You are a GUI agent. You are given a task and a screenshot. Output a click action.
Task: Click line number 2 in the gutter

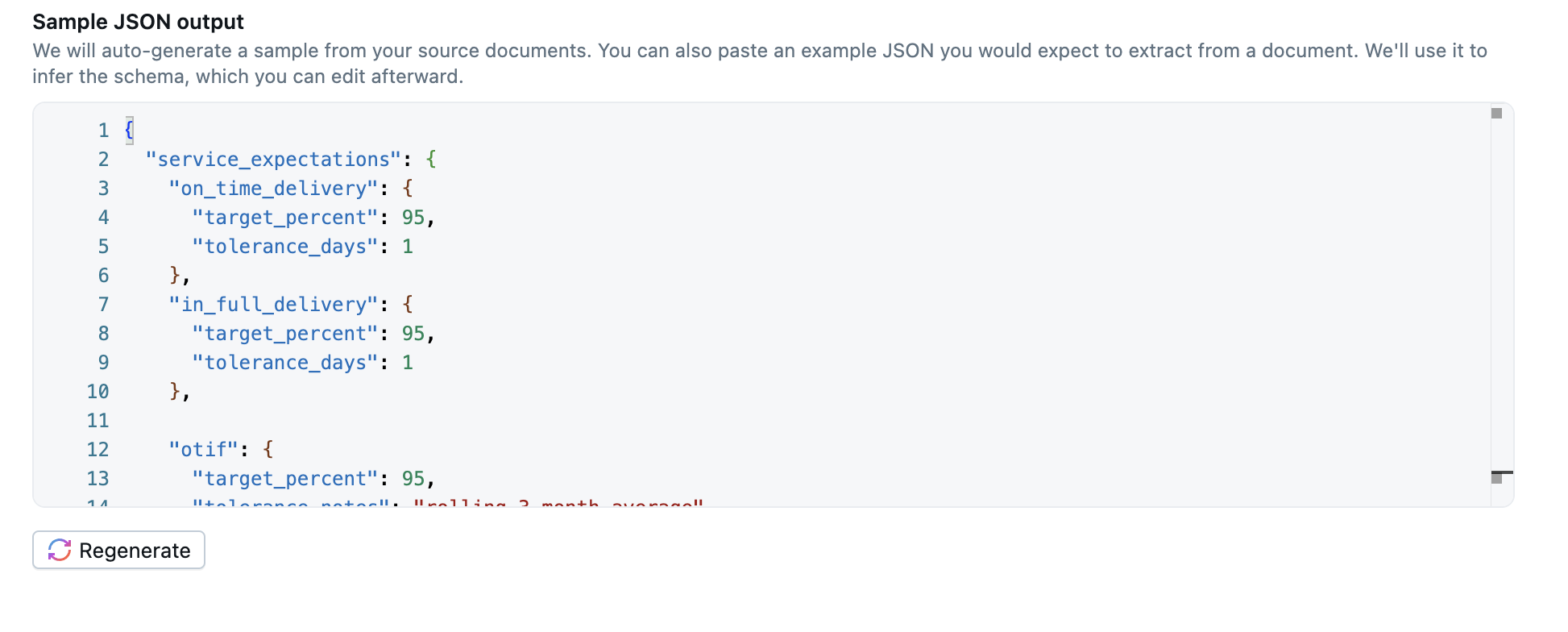coord(103,160)
